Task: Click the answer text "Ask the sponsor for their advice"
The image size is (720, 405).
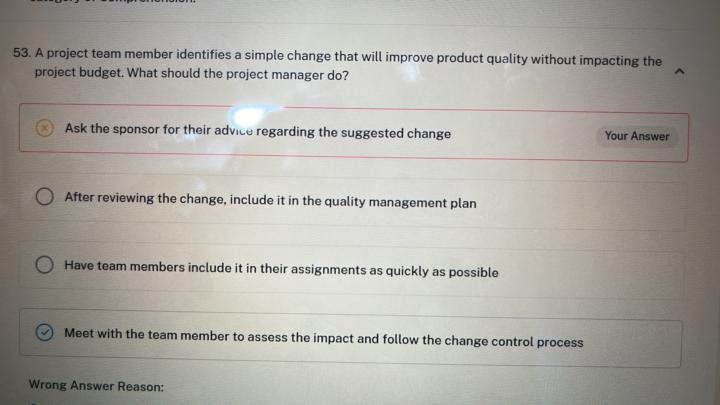Action: (160, 130)
